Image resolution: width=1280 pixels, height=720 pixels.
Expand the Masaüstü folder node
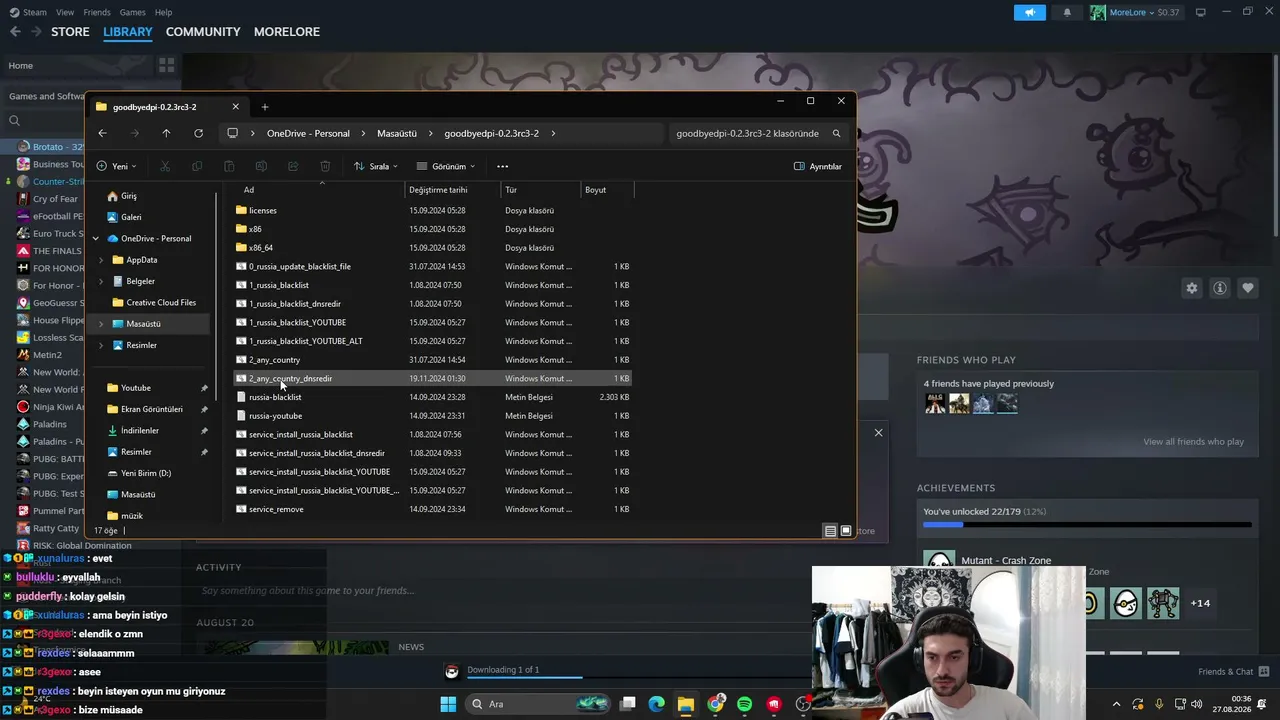coord(101,324)
